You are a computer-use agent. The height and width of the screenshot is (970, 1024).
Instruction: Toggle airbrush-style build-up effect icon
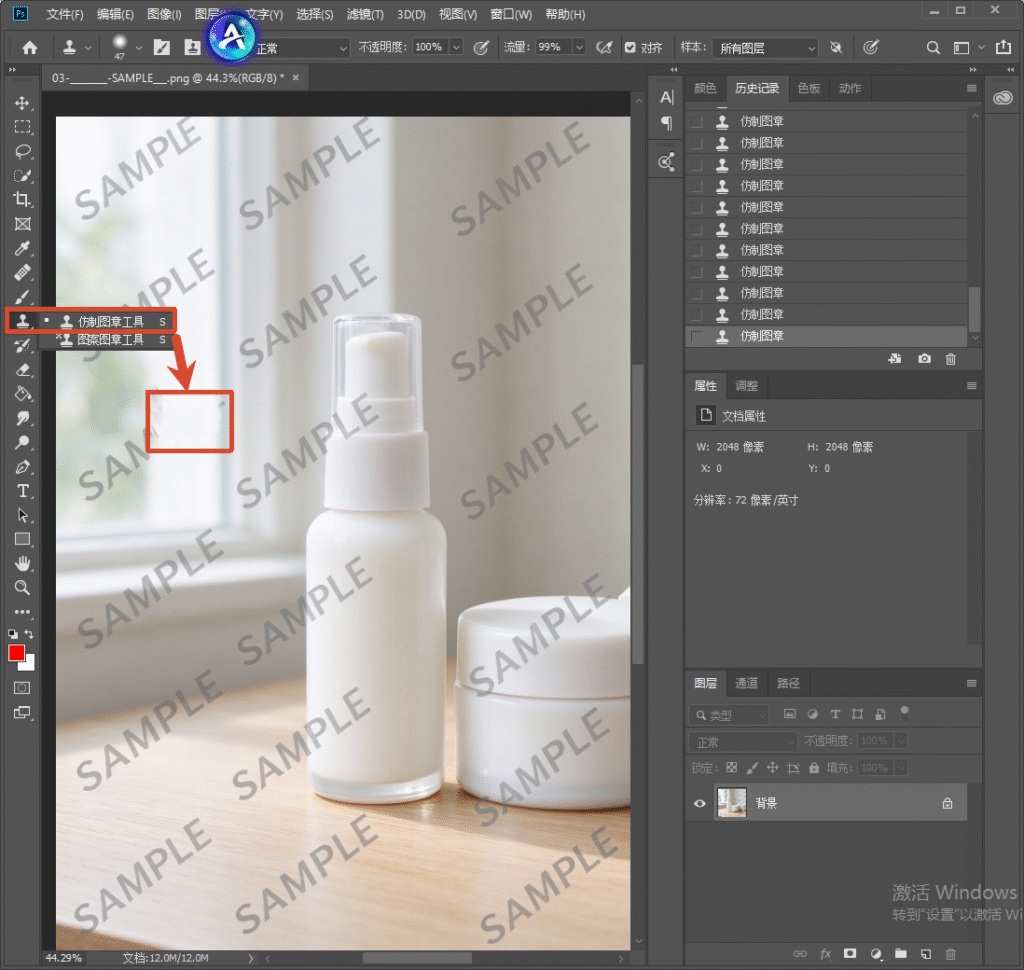pos(604,48)
